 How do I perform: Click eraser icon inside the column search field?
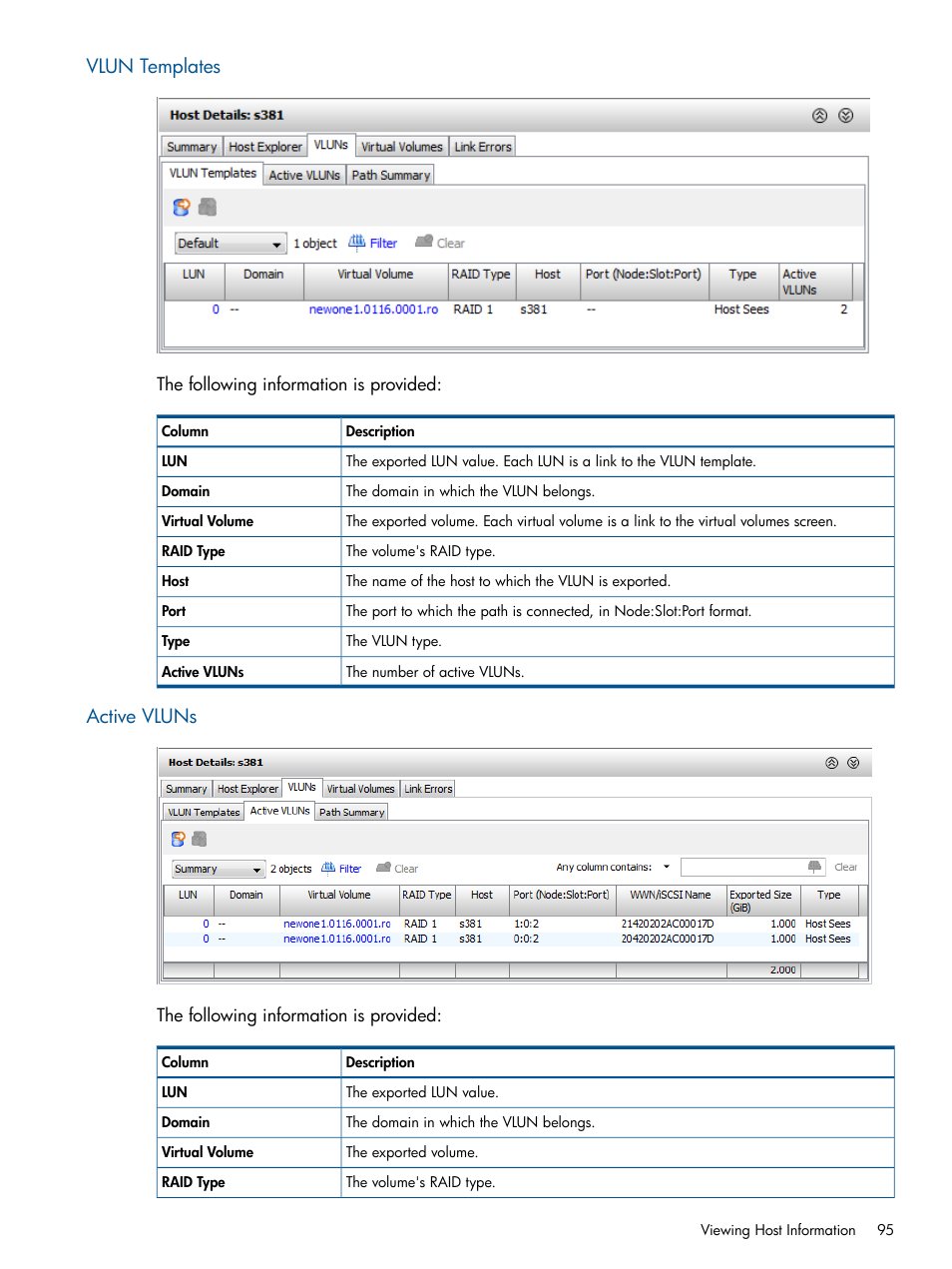[815, 867]
